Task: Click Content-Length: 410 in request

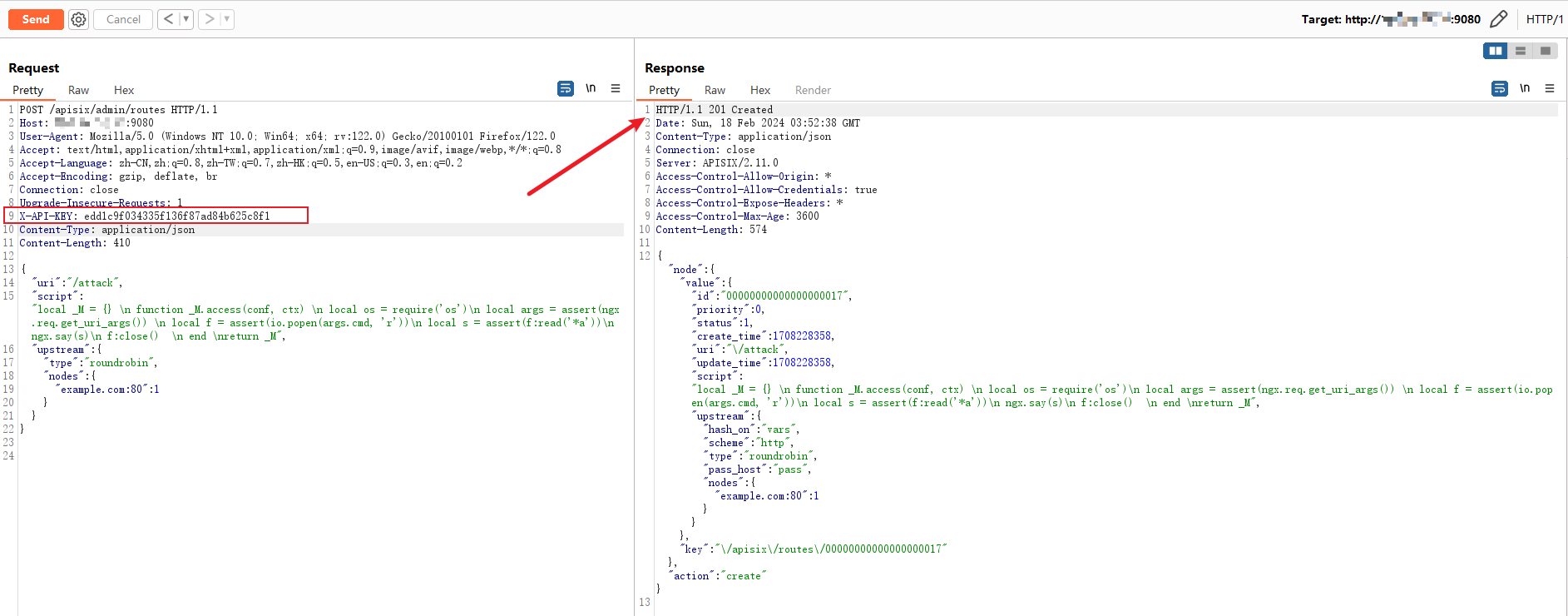Action: click(75, 243)
